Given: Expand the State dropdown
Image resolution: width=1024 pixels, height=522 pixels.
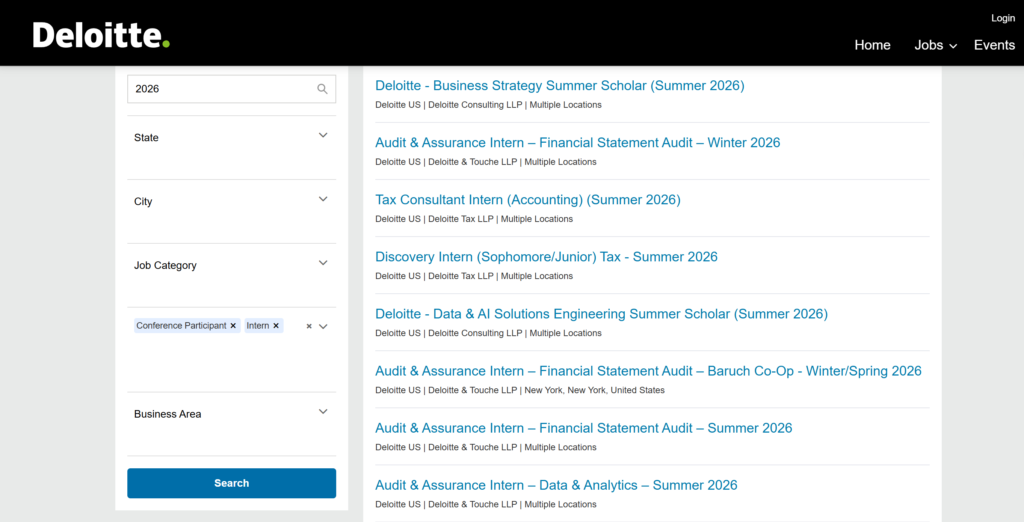Looking at the screenshot, I should click(x=323, y=135).
